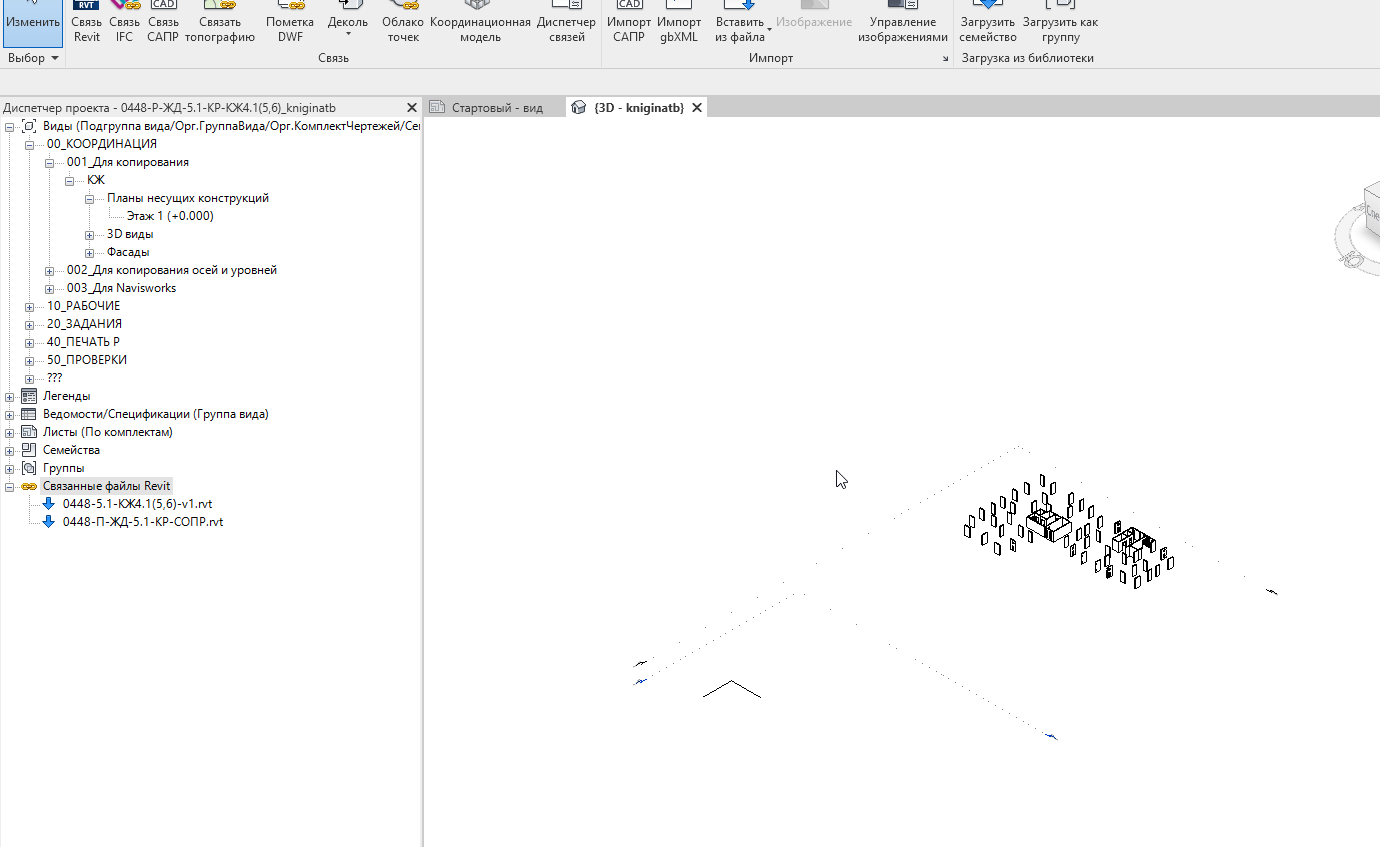Close the {3D - kniginatb} view tab
The image size is (1380, 847).
[697, 107]
